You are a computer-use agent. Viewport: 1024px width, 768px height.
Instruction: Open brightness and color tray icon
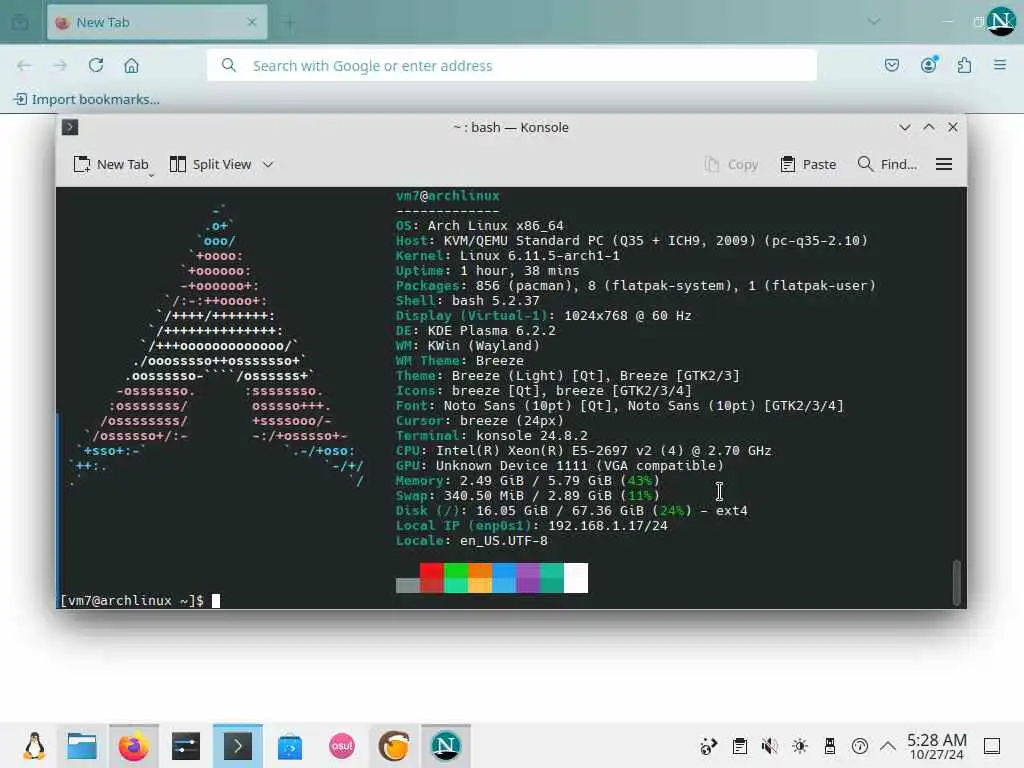[x=799, y=746]
